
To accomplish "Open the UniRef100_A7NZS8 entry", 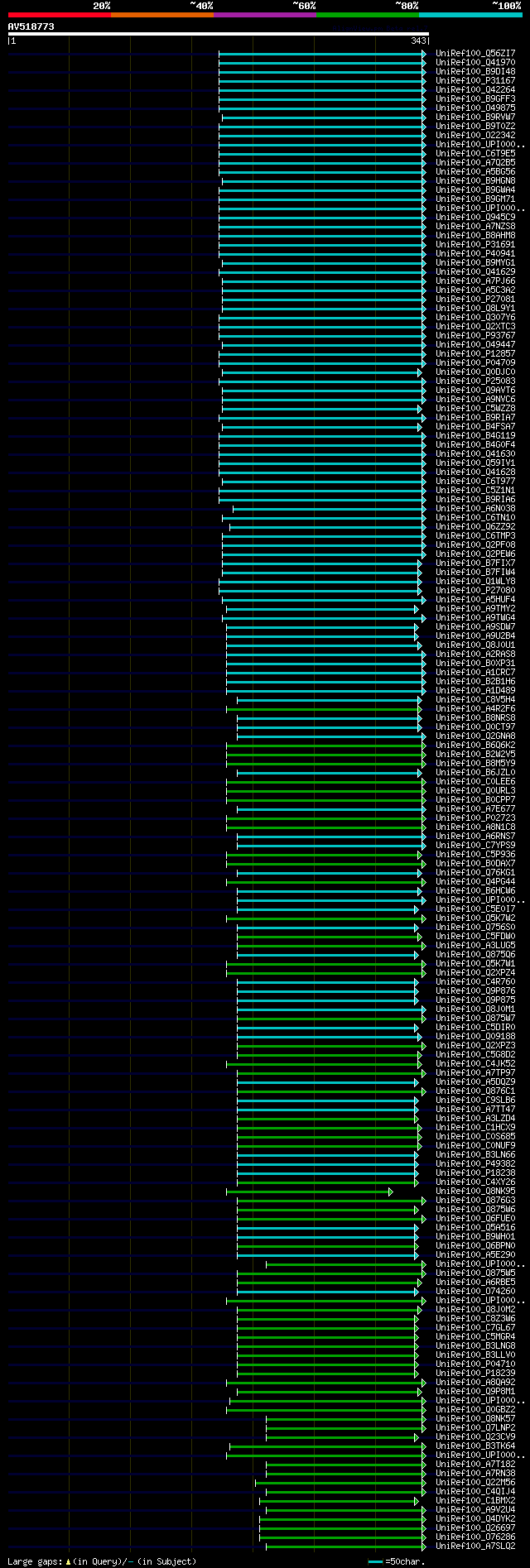I will [475, 226].
